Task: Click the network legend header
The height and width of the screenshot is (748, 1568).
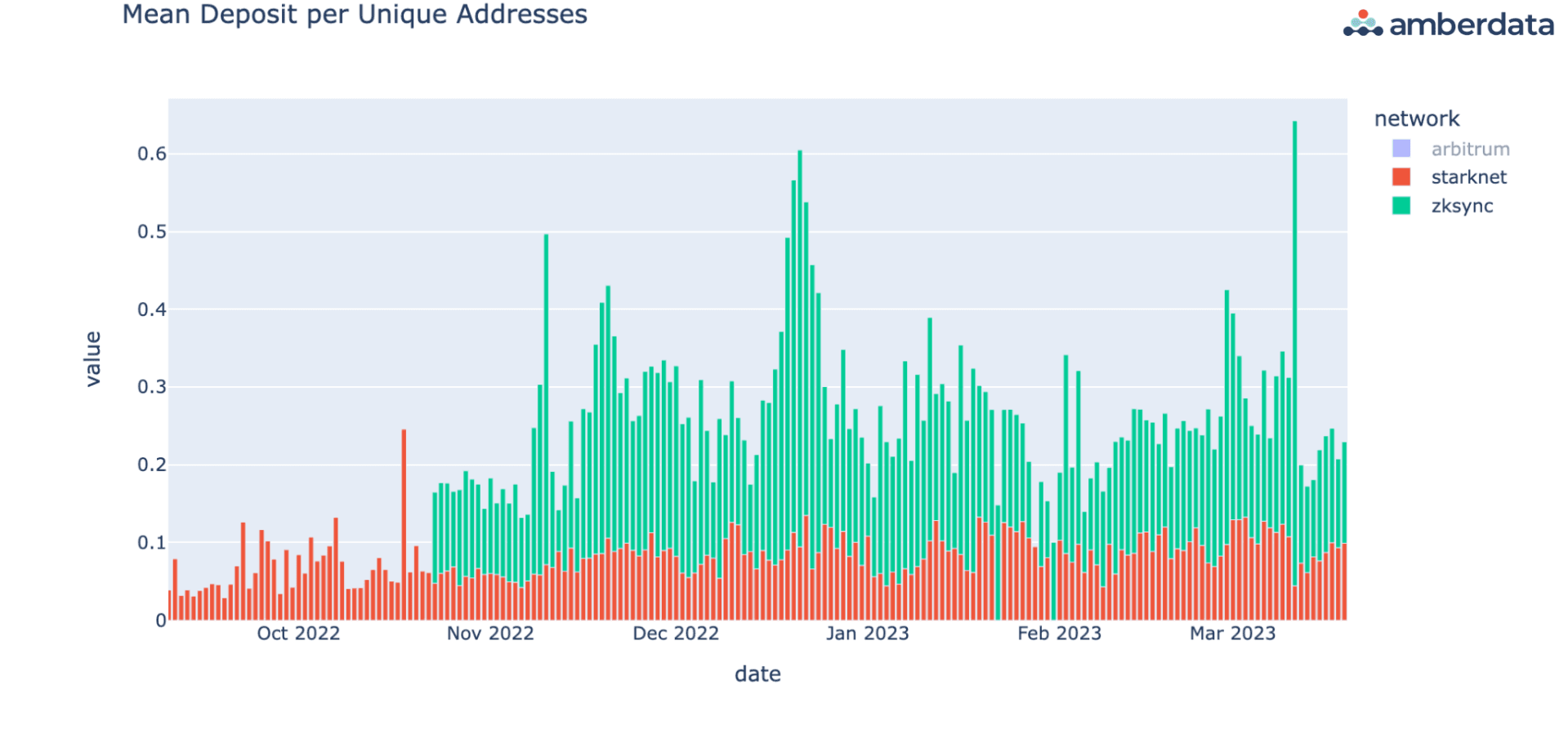Action: coord(1418,118)
